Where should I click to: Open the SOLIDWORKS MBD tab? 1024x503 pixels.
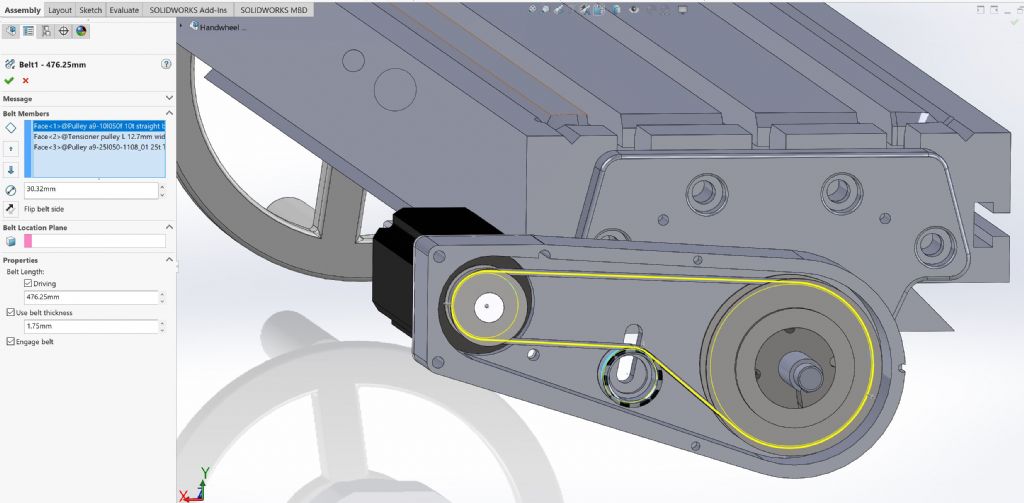tap(273, 10)
